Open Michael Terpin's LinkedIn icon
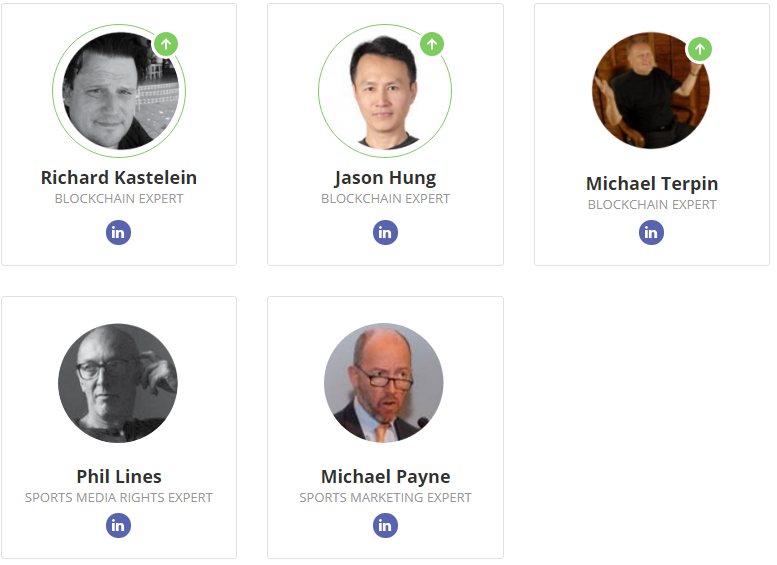Image resolution: width=777 pixels, height=565 pixels. (x=651, y=232)
